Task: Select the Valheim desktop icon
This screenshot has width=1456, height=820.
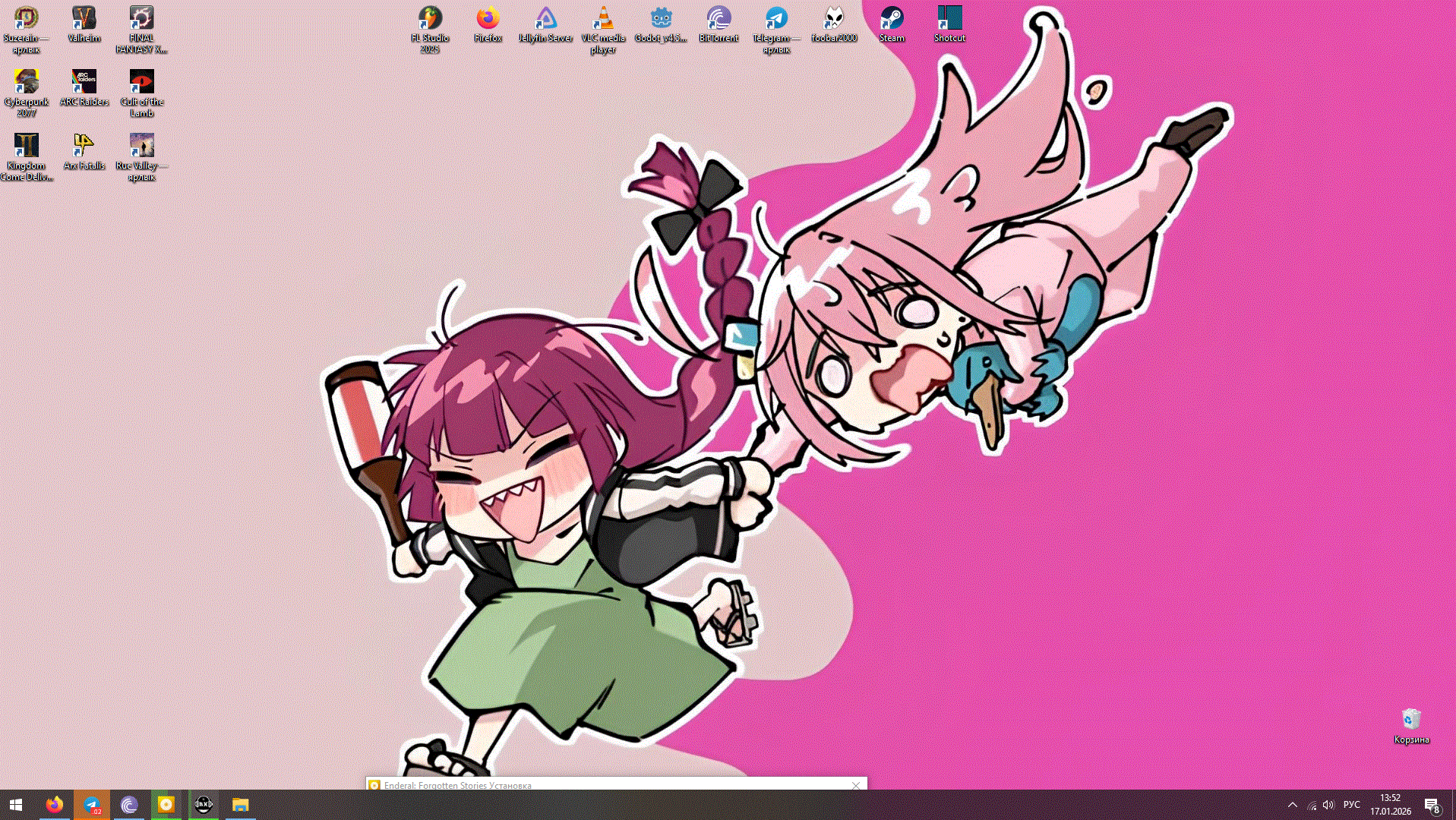Action: pyautogui.click(x=84, y=24)
